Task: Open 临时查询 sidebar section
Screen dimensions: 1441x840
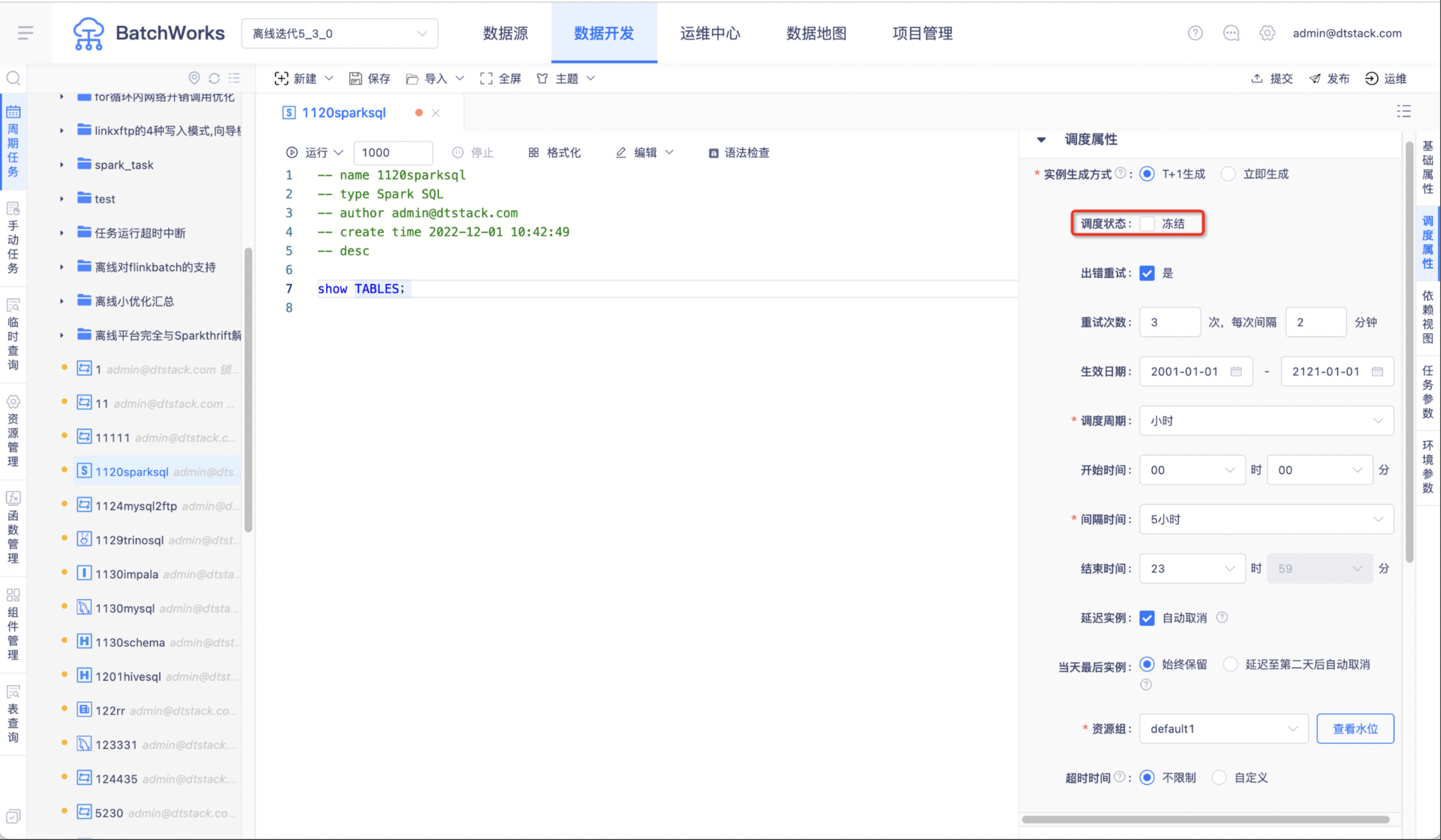Action: coord(13,335)
